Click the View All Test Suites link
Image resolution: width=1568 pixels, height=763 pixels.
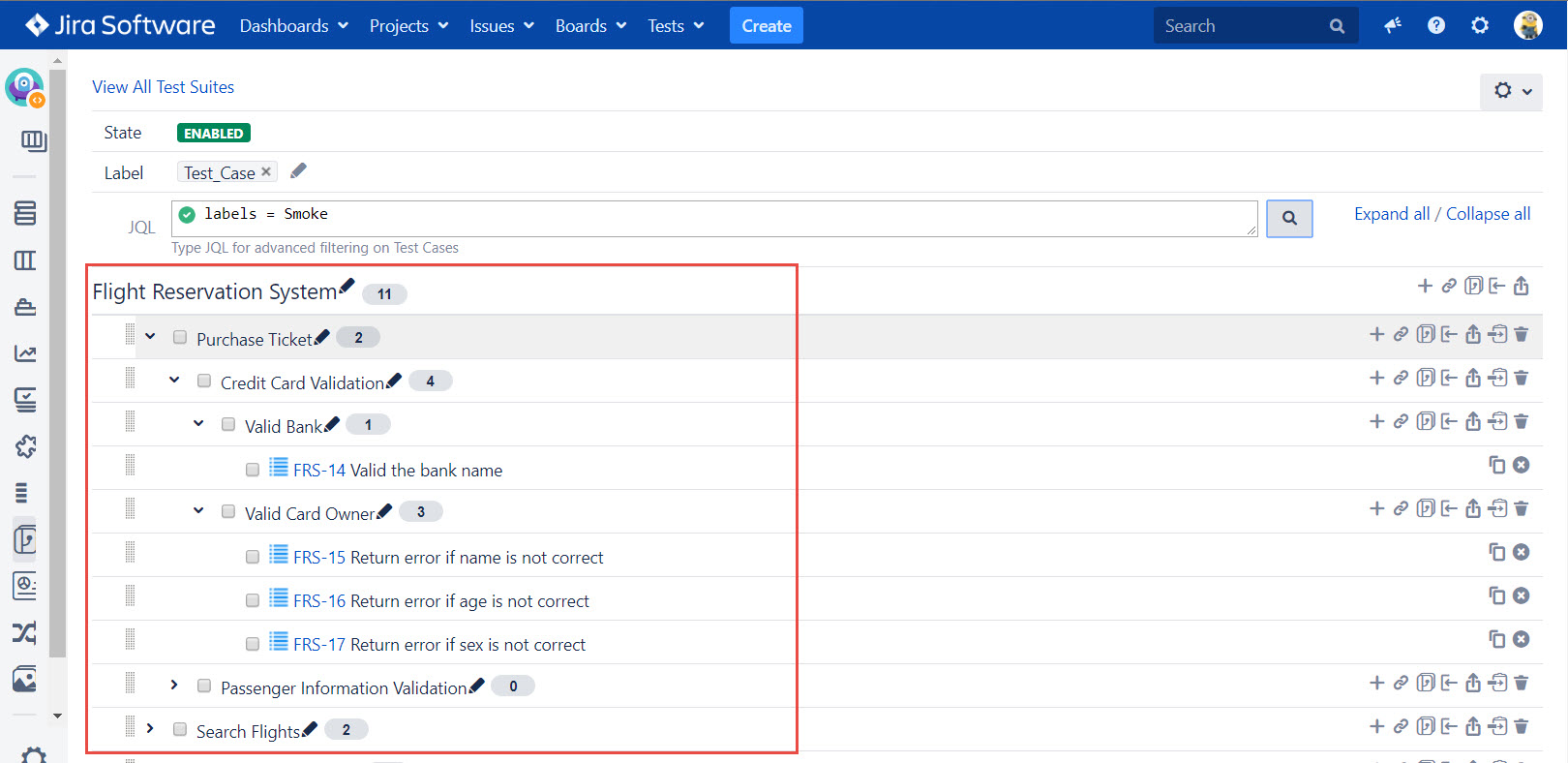(x=164, y=87)
